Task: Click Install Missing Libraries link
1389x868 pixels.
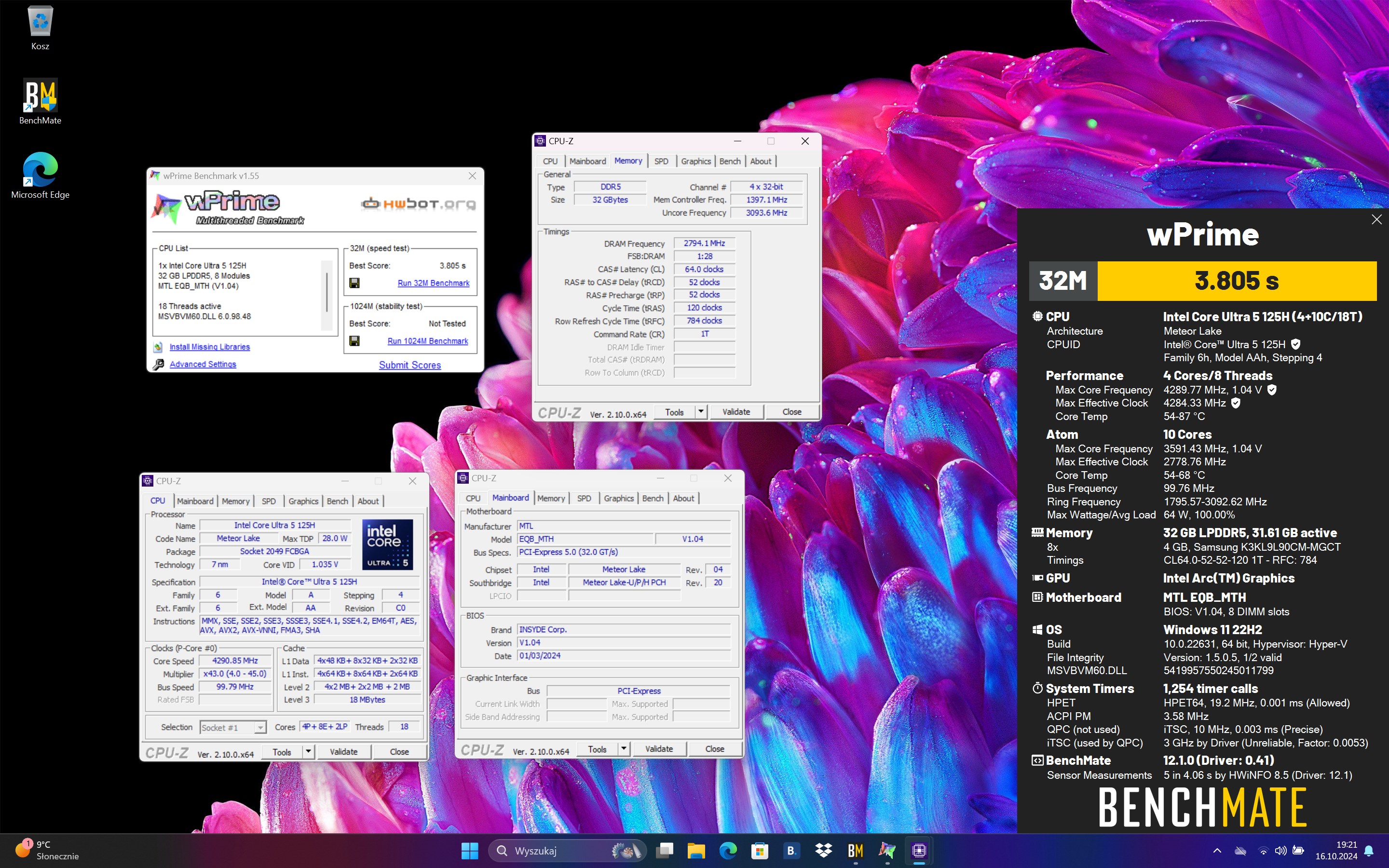Action: tap(209, 347)
